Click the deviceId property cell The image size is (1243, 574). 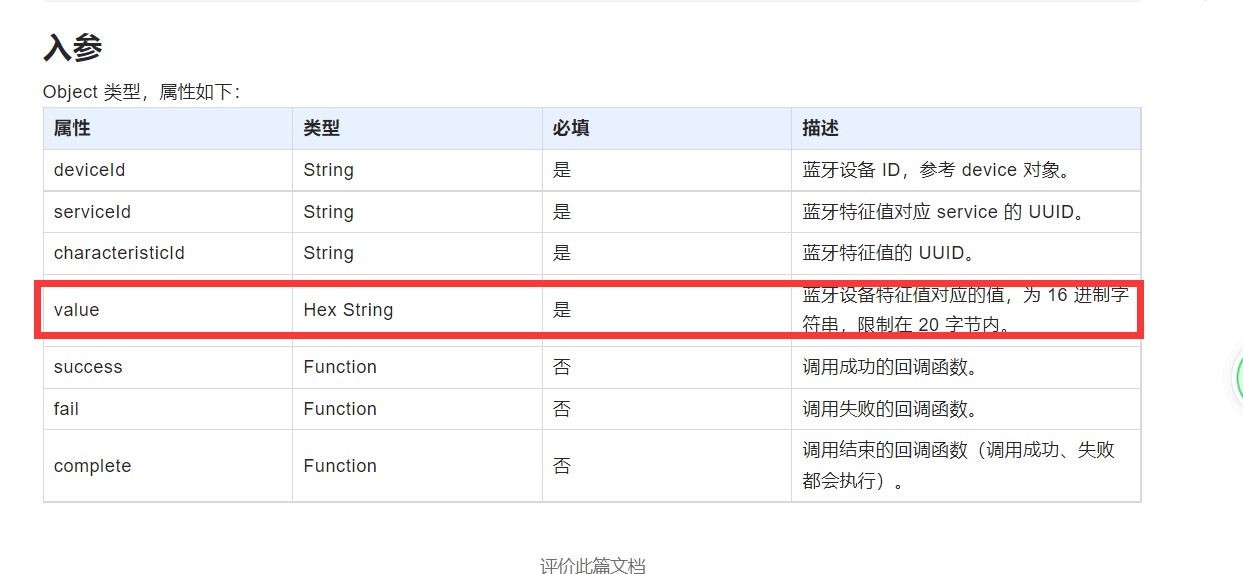pos(168,170)
